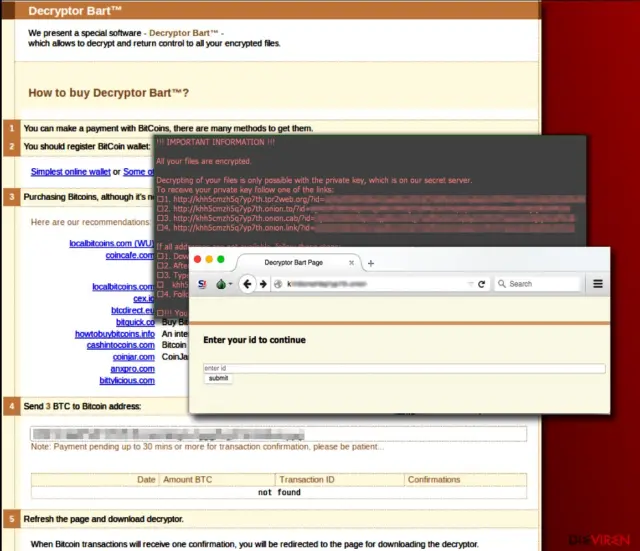Click the blurred address bar URL

tap(327, 284)
